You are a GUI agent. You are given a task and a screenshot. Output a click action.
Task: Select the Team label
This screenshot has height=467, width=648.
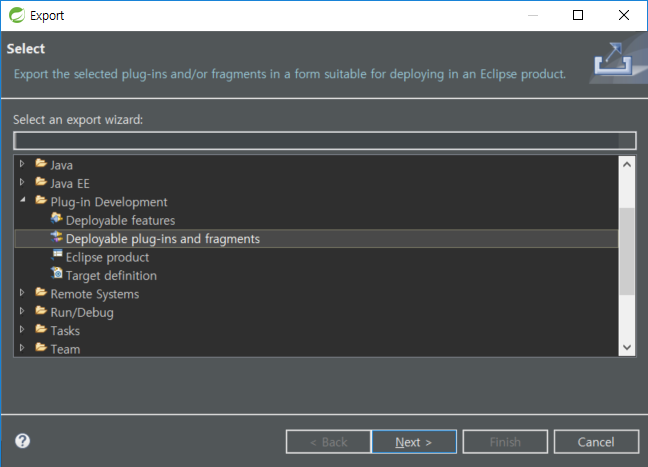click(x=65, y=350)
